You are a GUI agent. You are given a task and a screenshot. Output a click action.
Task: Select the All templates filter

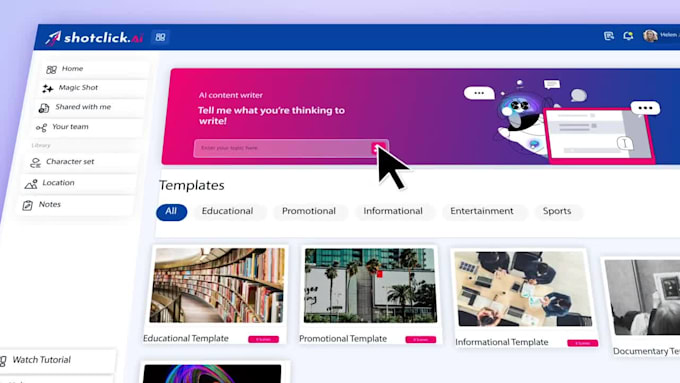pyautogui.click(x=171, y=212)
